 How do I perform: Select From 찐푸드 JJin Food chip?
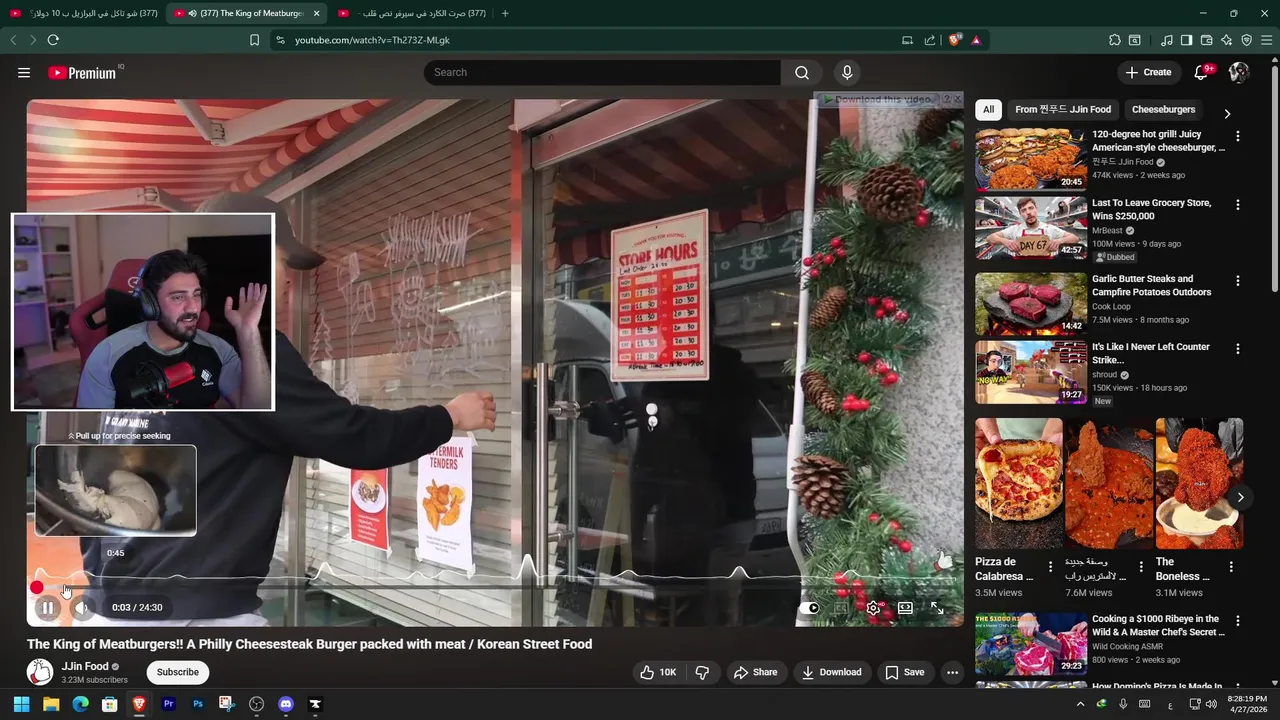coord(1062,109)
